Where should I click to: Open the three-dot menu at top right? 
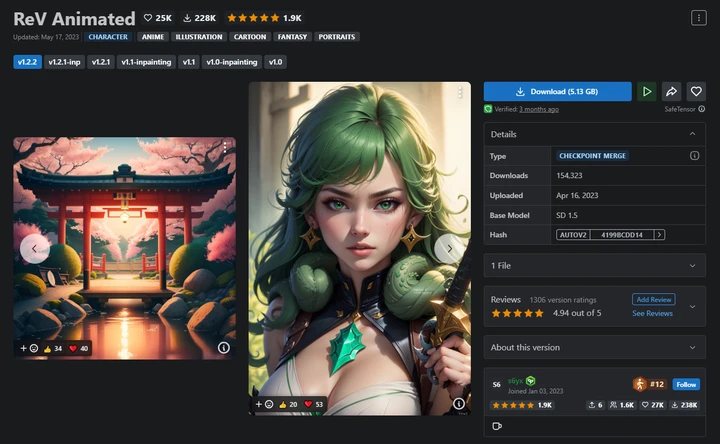coord(699,18)
